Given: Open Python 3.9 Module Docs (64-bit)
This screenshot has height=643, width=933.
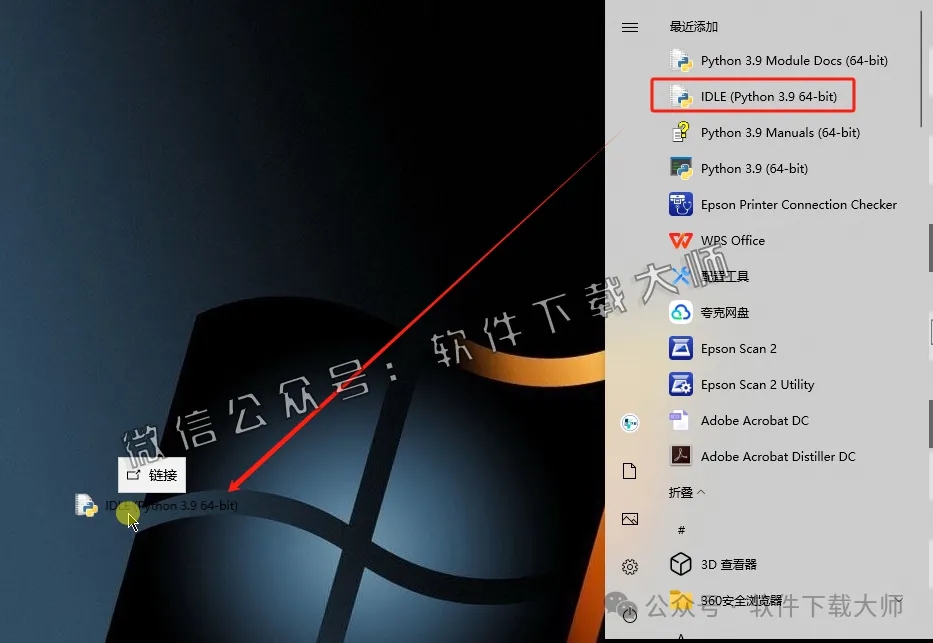Looking at the screenshot, I should pyautogui.click(x=794, y=60).
